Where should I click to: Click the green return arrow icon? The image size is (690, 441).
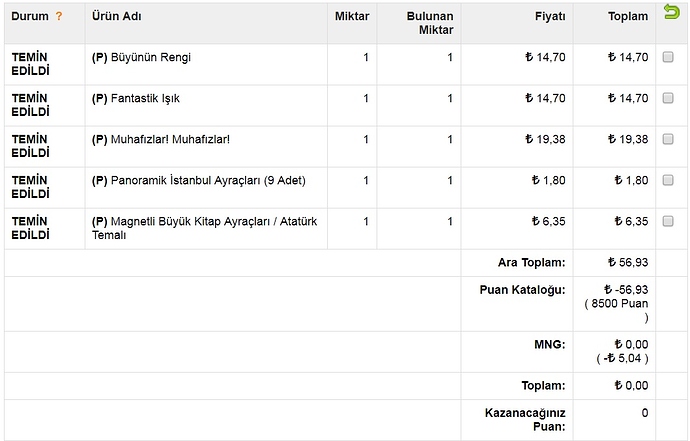click(670, 11)
